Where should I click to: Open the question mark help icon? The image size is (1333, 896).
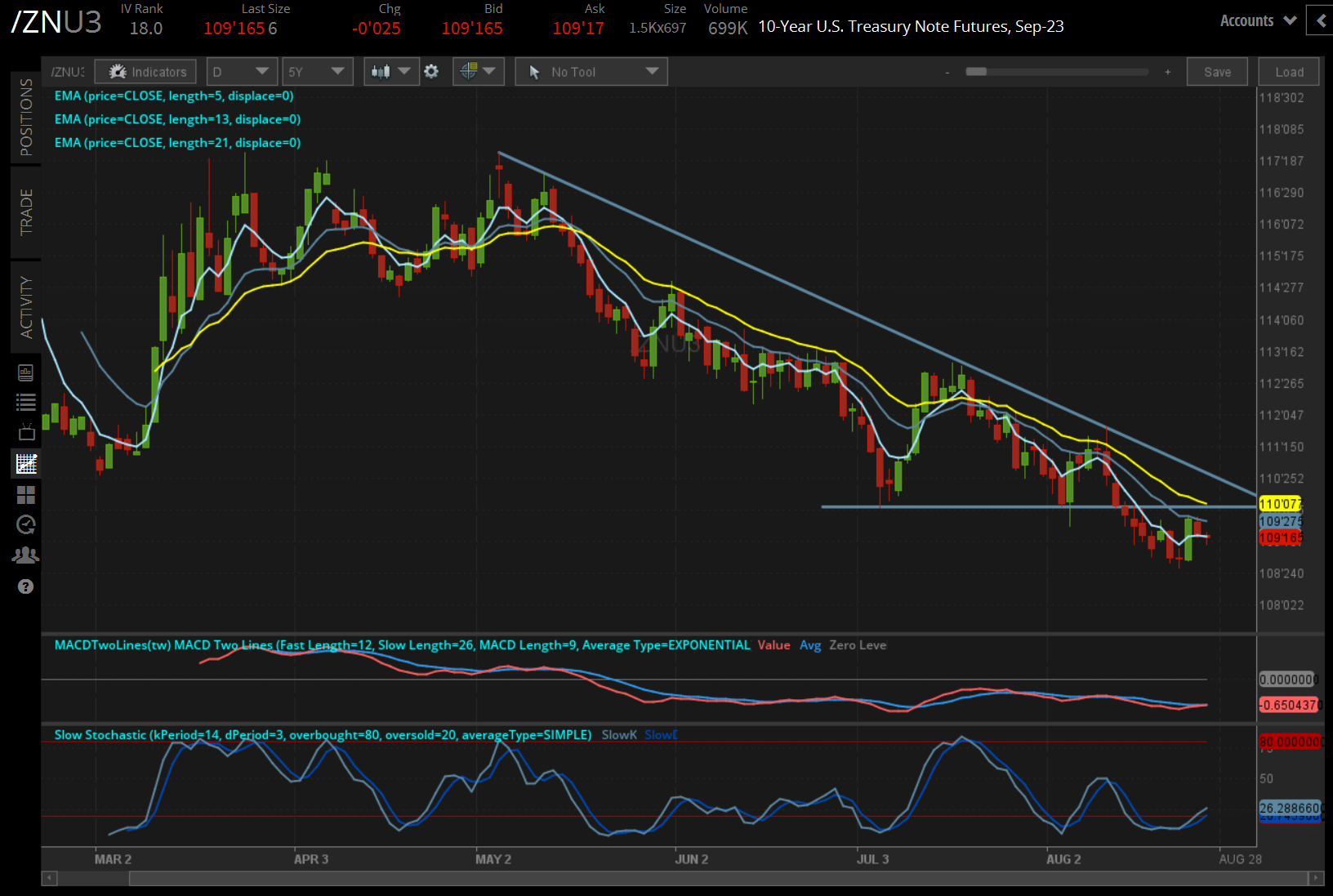pos(26,586)
